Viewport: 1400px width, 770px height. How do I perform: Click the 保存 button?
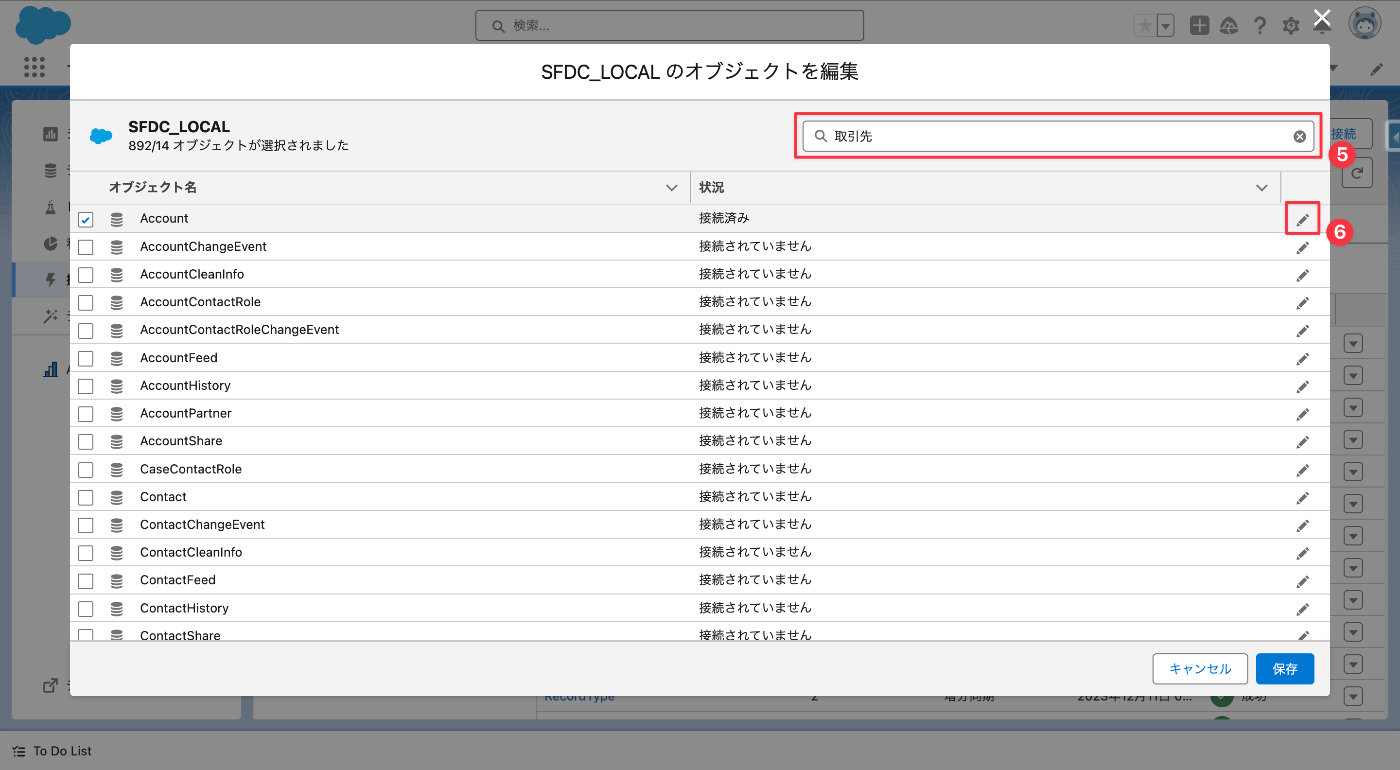(1285, 669)
